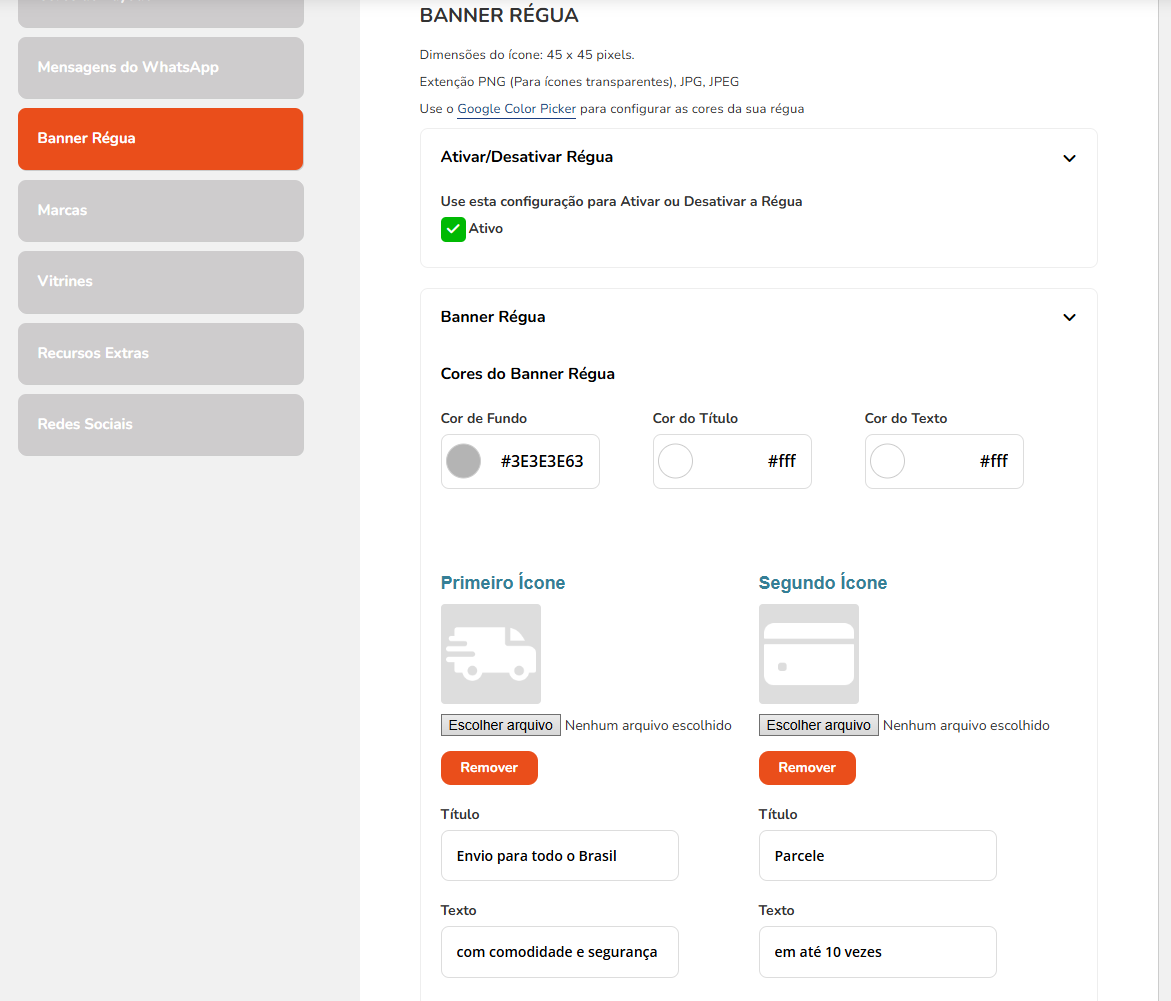Collapse the Banner Régua section chevron

[1069, 317]
